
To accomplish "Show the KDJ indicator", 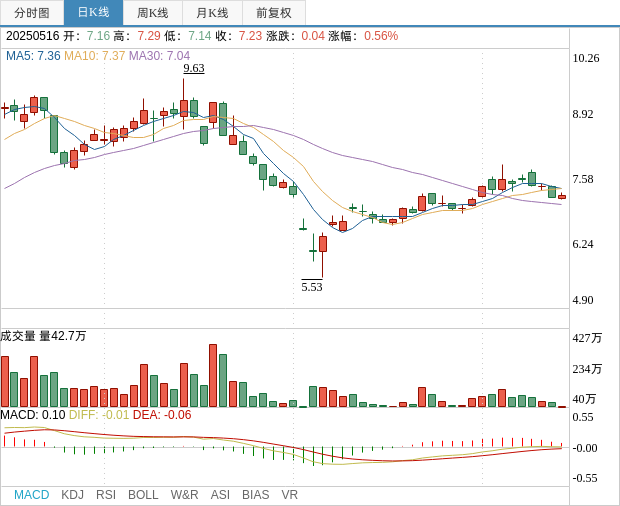I will point(72,495).
